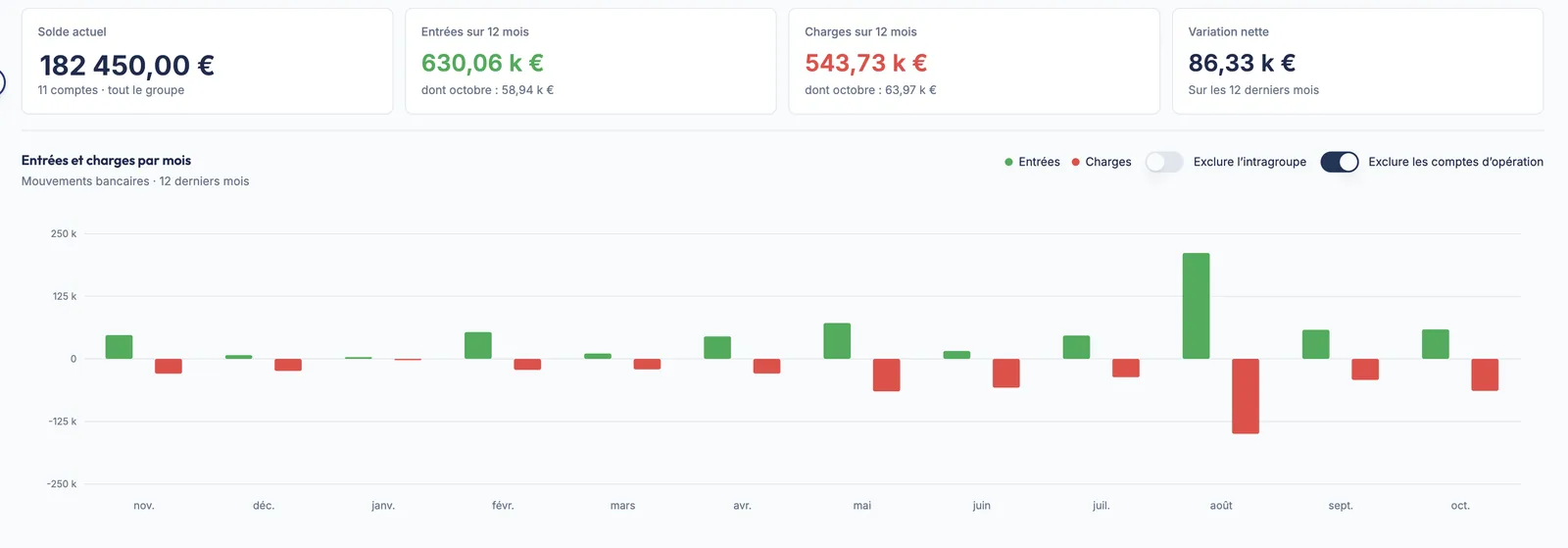Click the Entrées legend label
The width and height of the screenshot is (1568, 548).
pos(1039,162)
